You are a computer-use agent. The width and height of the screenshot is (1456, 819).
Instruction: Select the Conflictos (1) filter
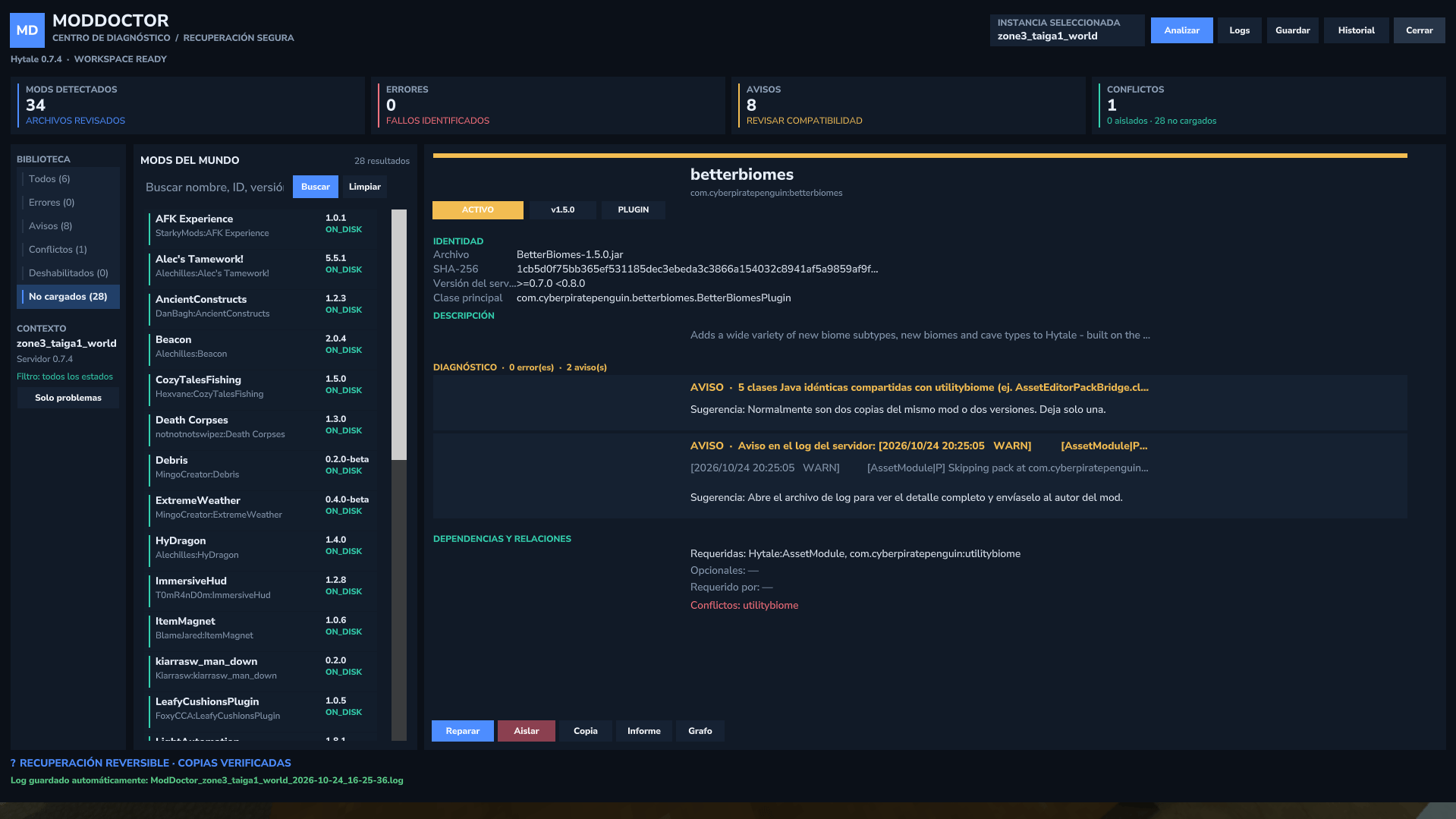[68, 250]
